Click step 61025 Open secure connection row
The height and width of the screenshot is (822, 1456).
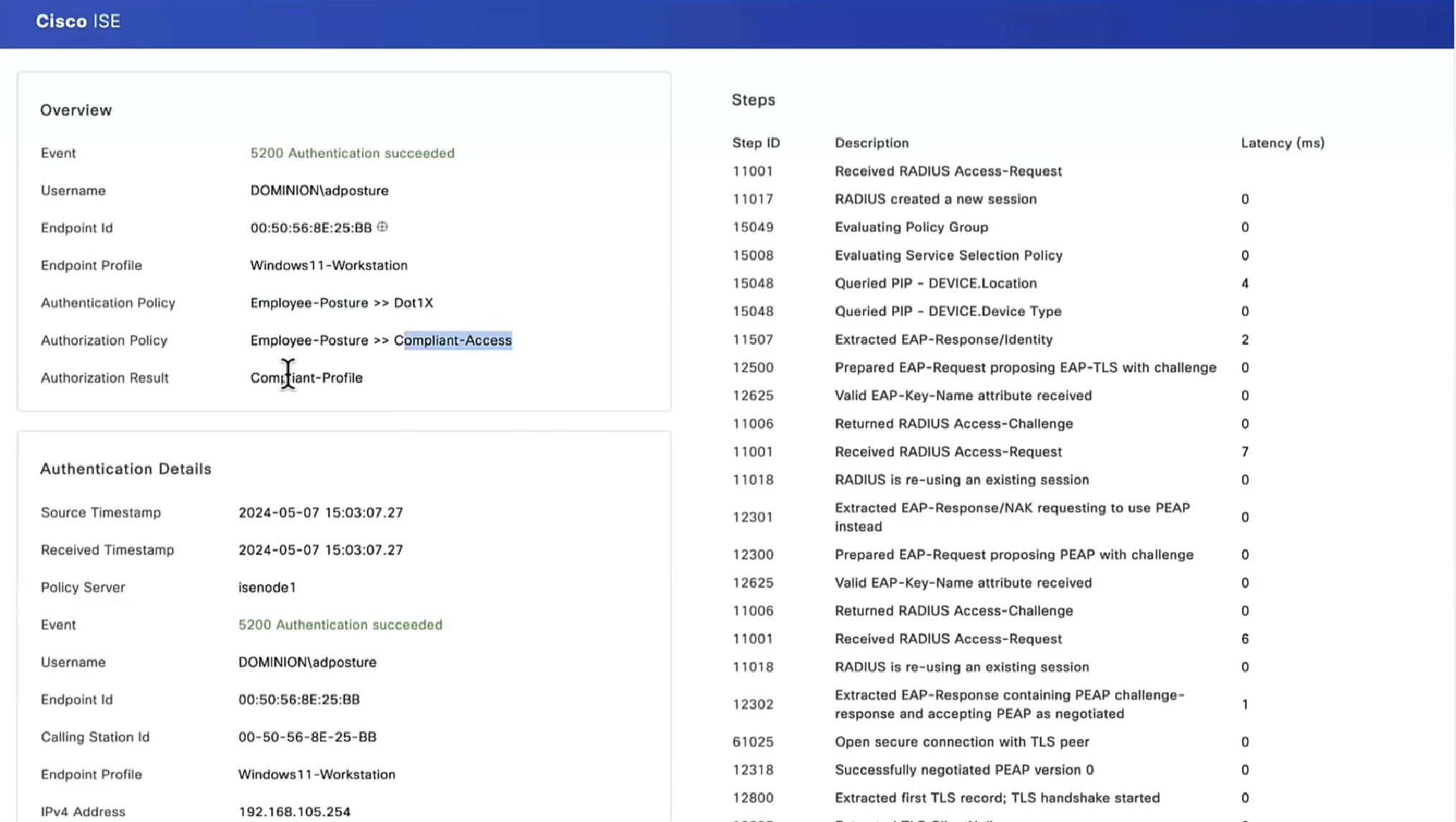961,742
